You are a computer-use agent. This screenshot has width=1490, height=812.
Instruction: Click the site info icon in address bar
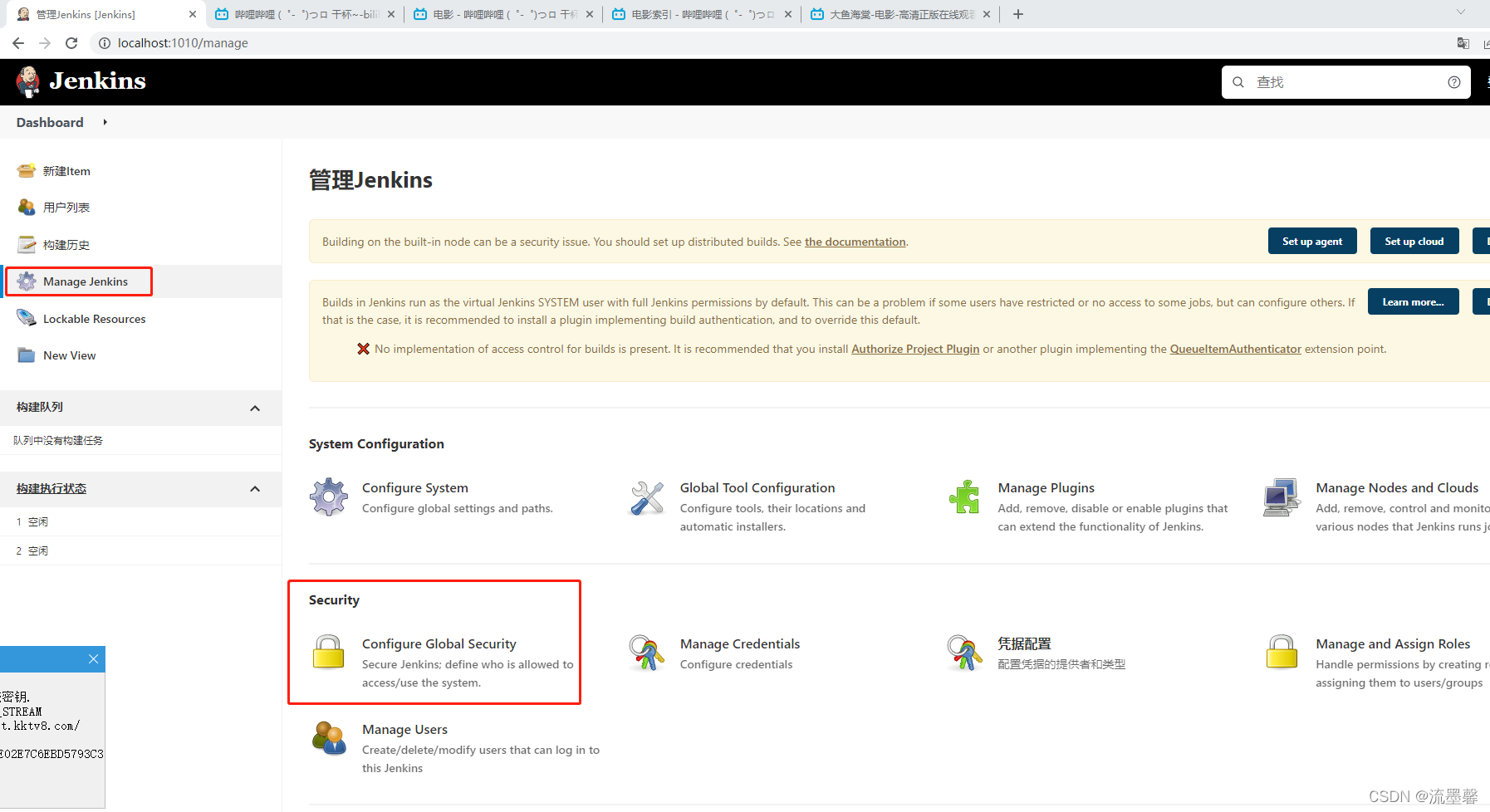click(105, 43)
